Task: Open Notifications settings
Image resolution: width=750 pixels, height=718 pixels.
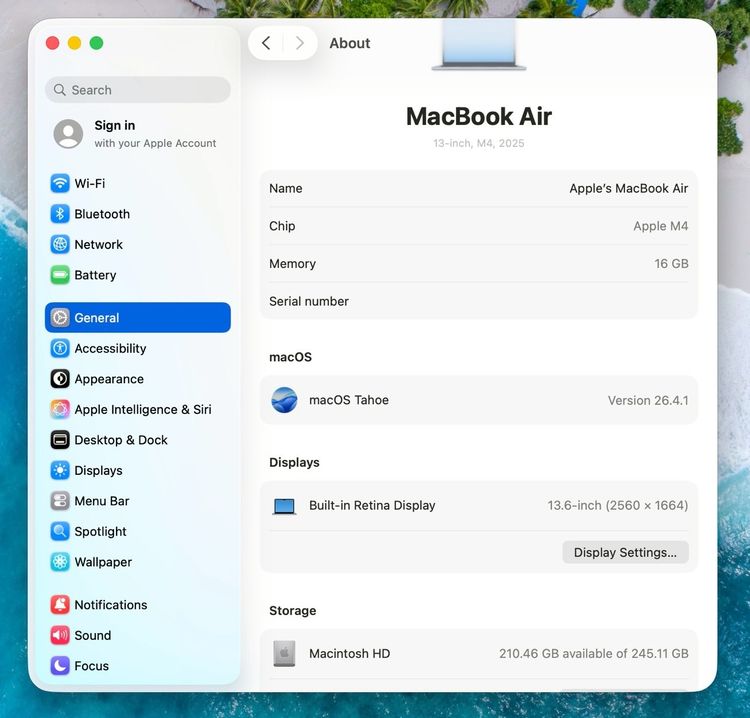Action: pos(138,605)
